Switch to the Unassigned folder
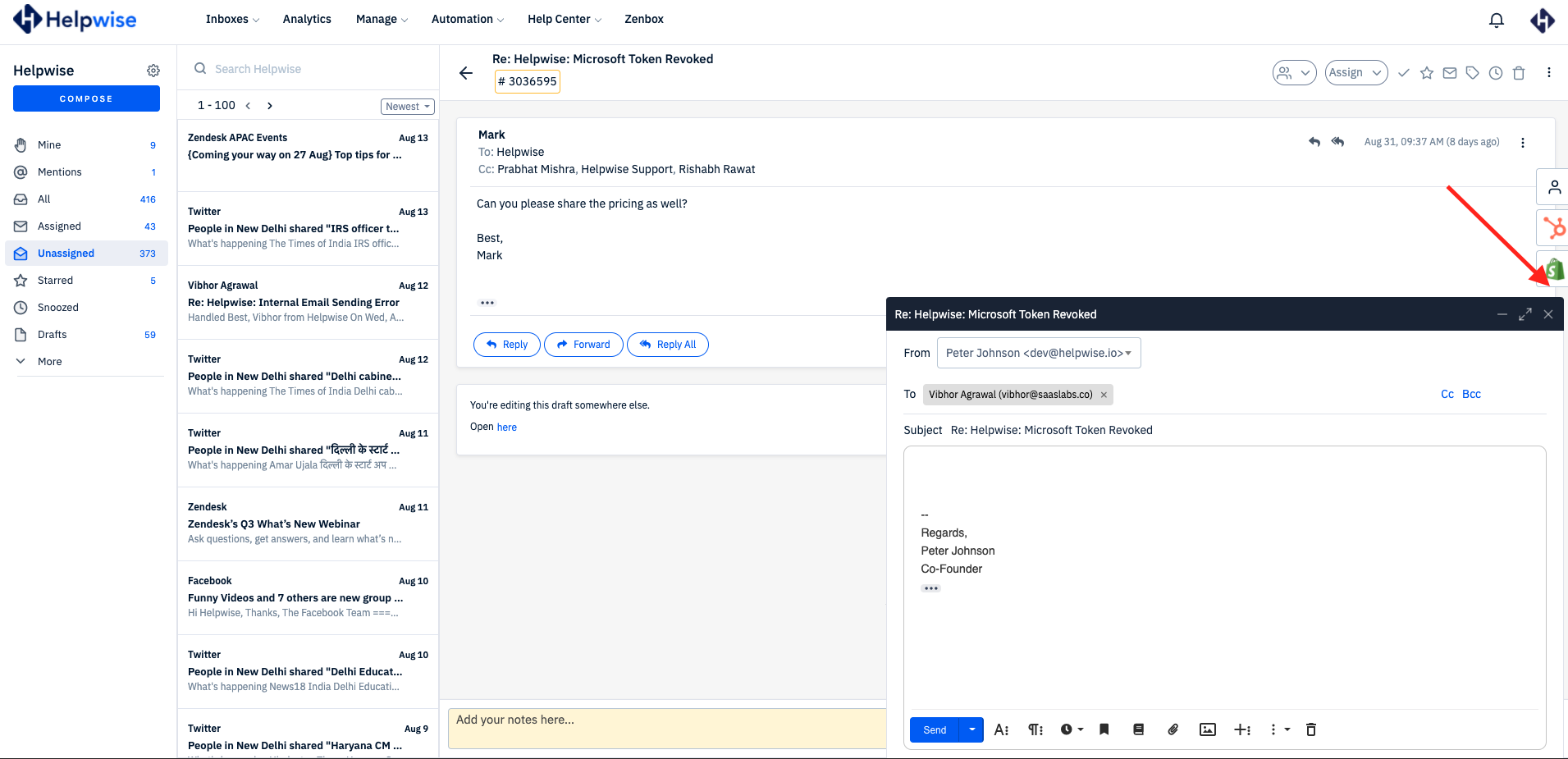Image resolution: width=1568 pixels, height=759 pixels. pyautogui.click(x=66, y=253)
